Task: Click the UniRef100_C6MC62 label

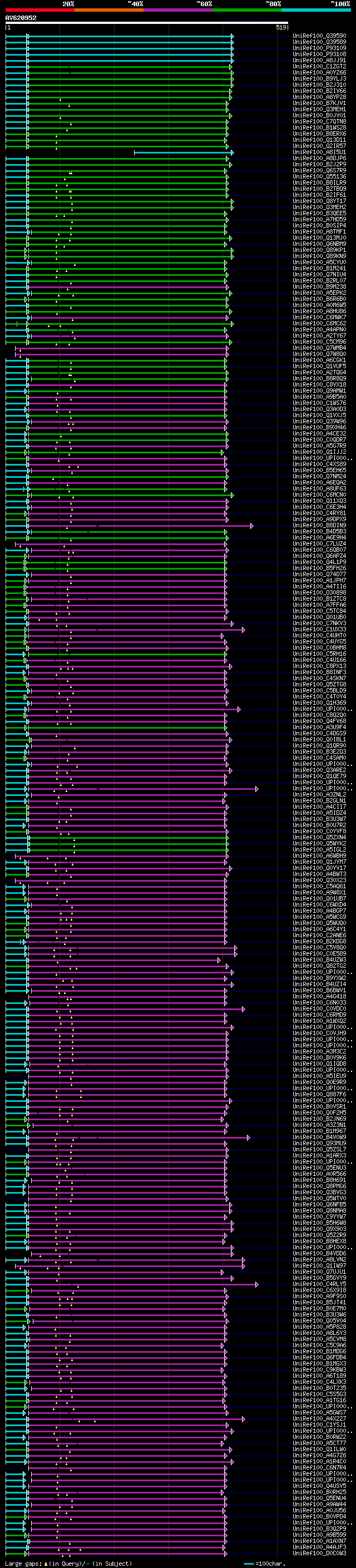Action: [319, 323]
